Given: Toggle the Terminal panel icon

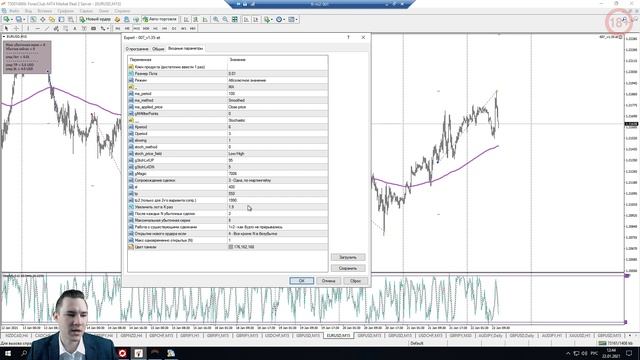Looking at the screenshot, I should 61,19.
